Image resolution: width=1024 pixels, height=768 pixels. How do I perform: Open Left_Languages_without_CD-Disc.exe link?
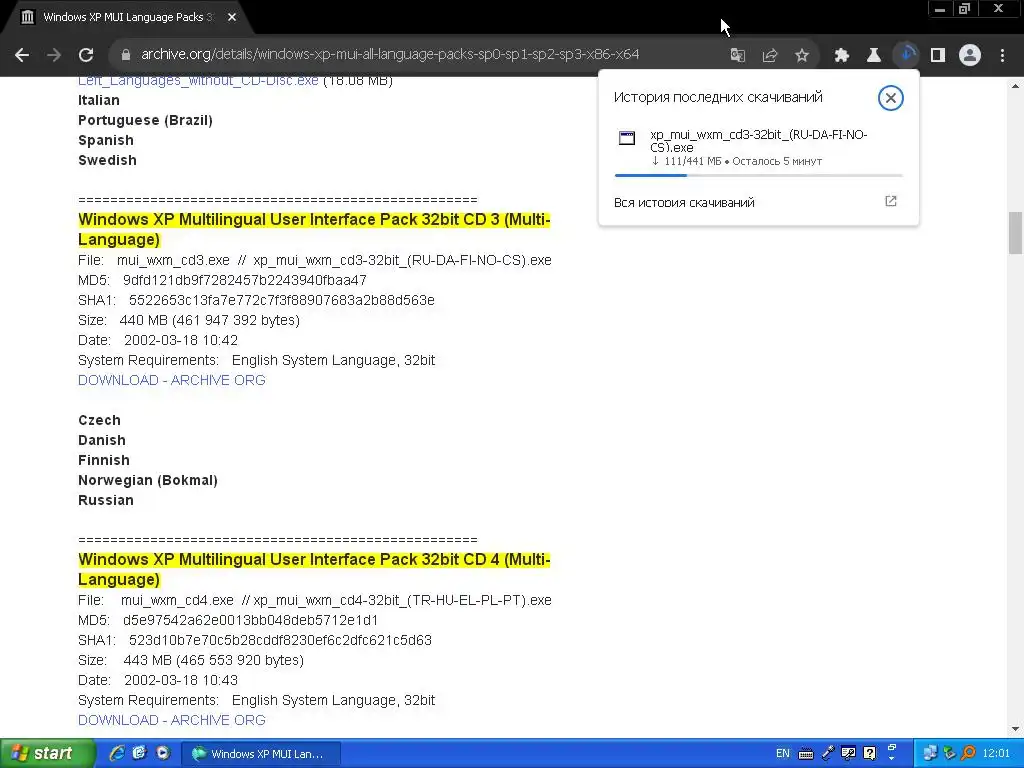(198, 80)
